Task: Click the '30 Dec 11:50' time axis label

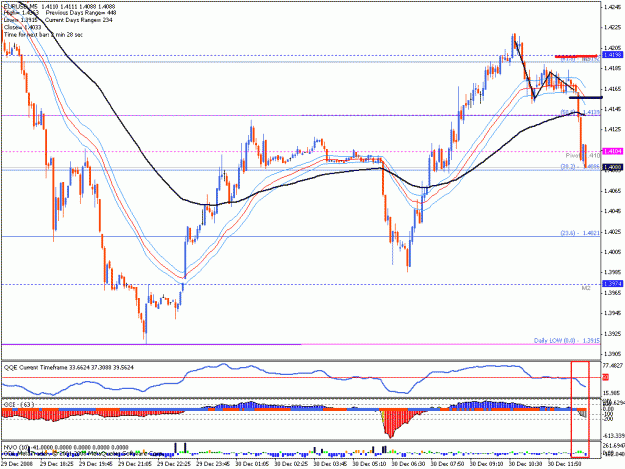Action: pos(564,464)
